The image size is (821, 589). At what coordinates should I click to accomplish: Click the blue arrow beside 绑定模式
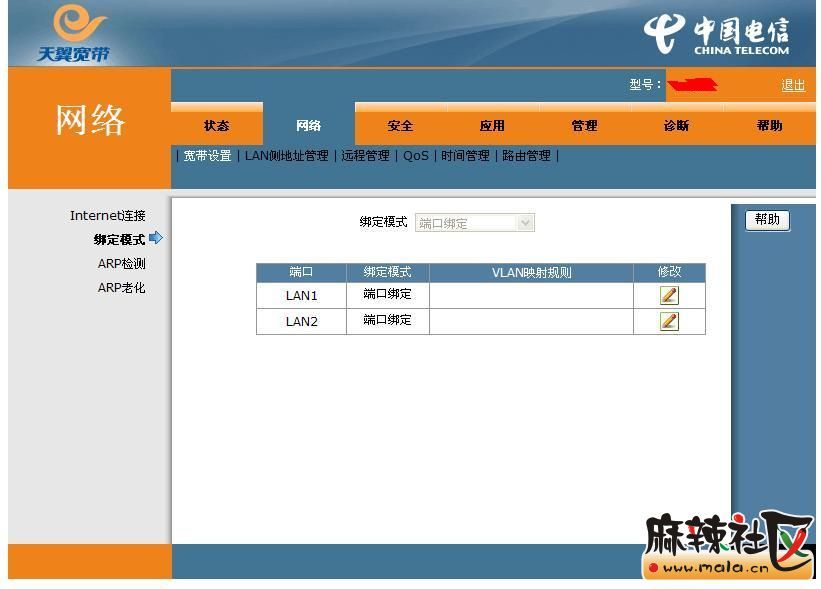156,238
